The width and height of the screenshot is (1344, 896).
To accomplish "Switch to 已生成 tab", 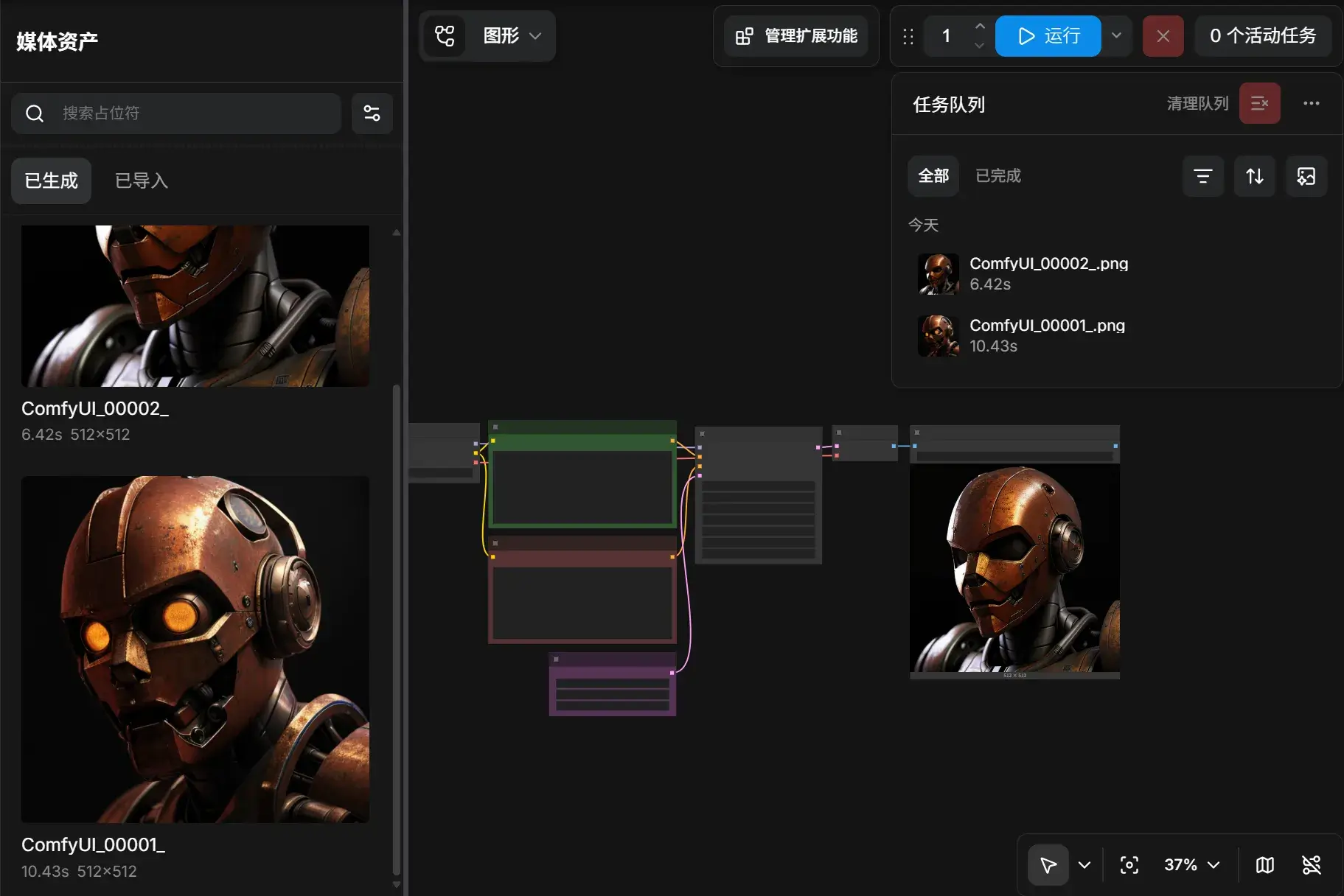I will click(x=51, y=181).
